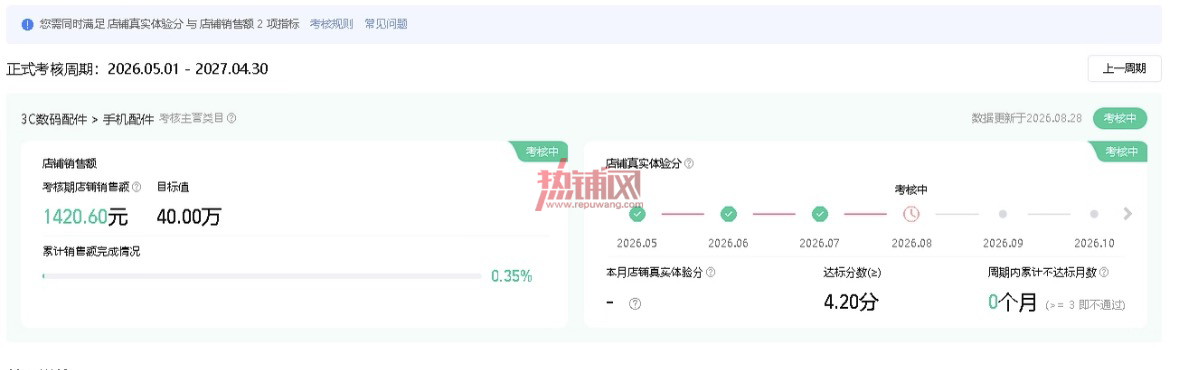Click the 上一周期 button
The width and height of the screenshot is (1179, 370).
(1124, 68)
